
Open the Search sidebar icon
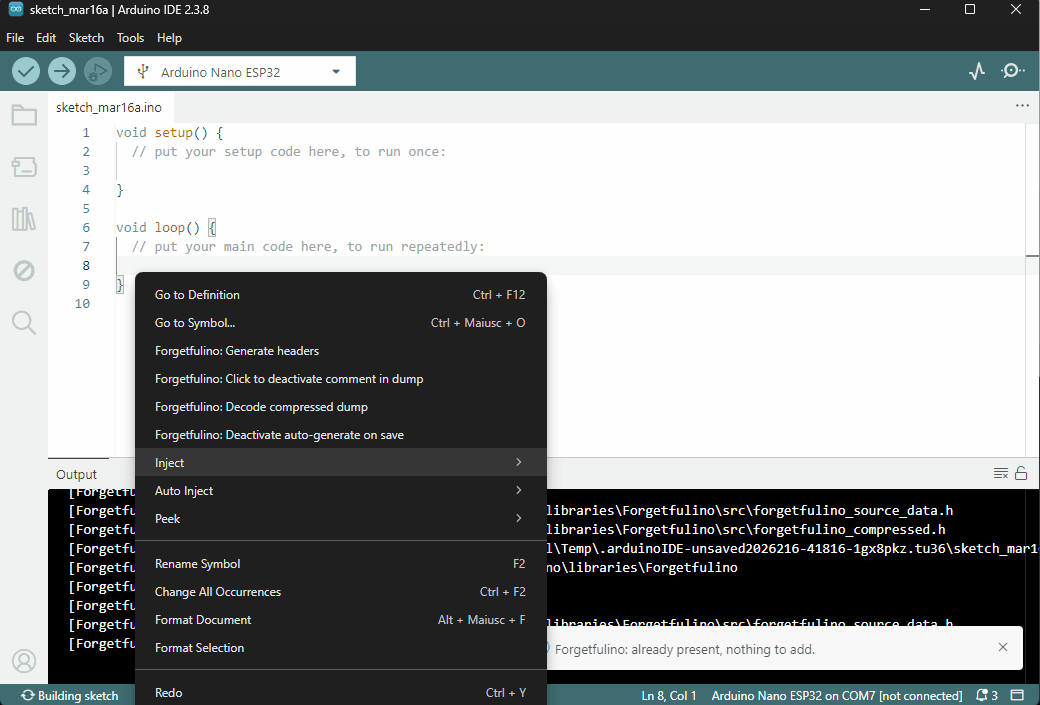click(24, 322)
